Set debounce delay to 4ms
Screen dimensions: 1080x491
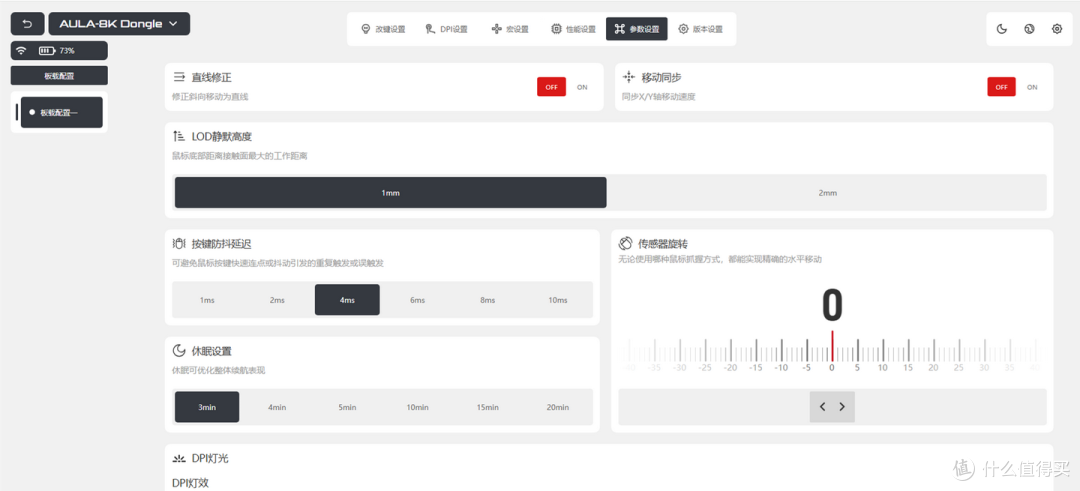click(x=347, y=300)
